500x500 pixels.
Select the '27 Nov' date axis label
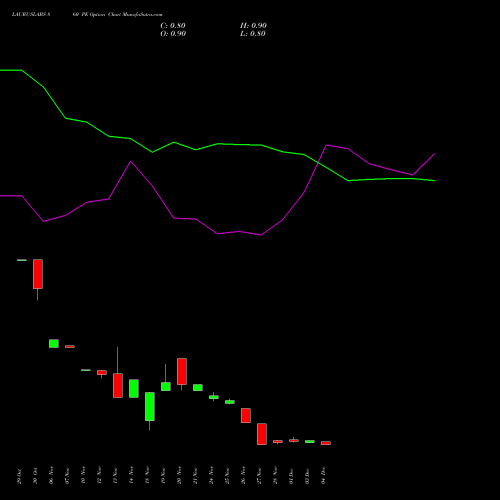click(259, 476)
